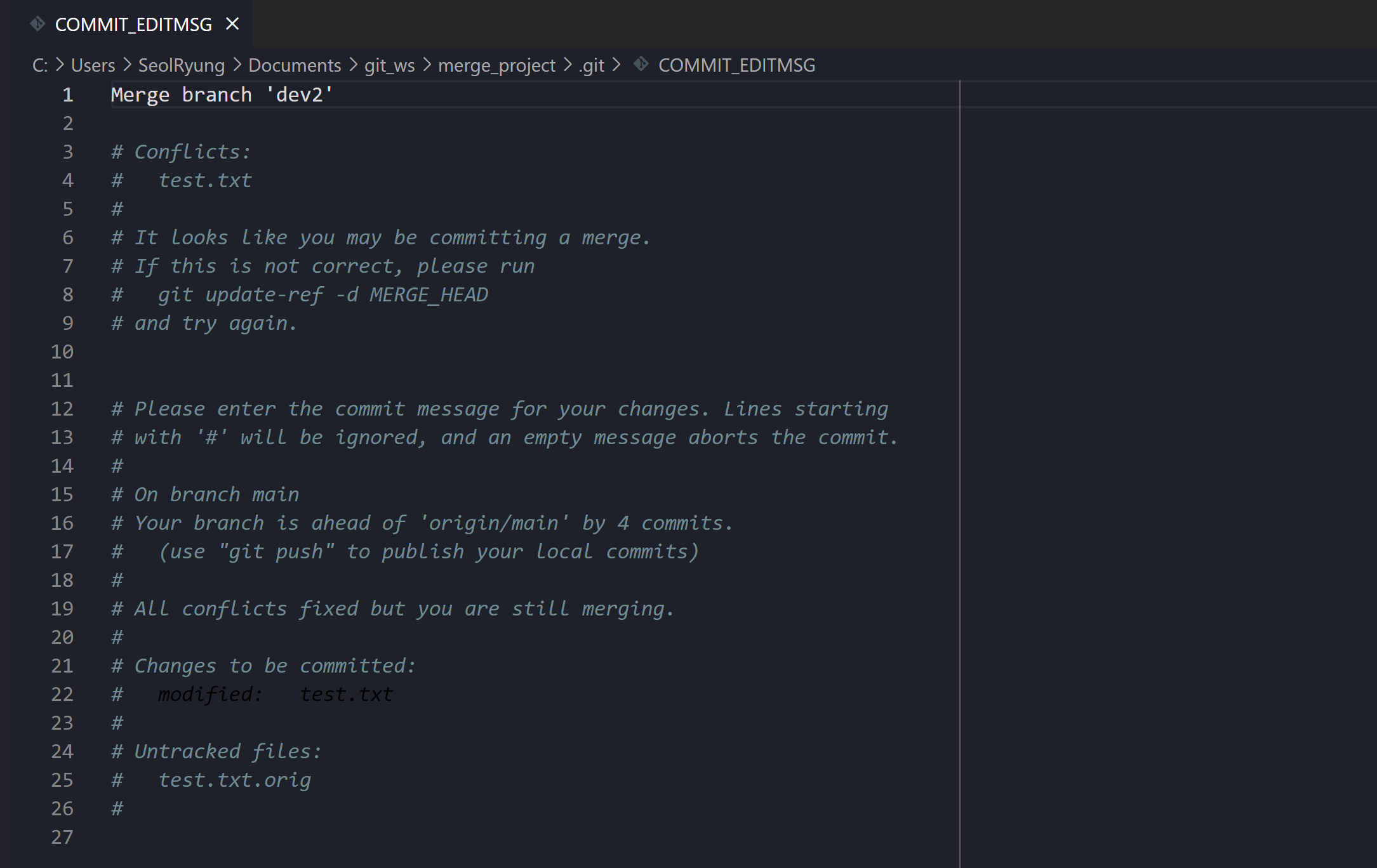Open the merge_project breadcrumb folder

point(496,65)
